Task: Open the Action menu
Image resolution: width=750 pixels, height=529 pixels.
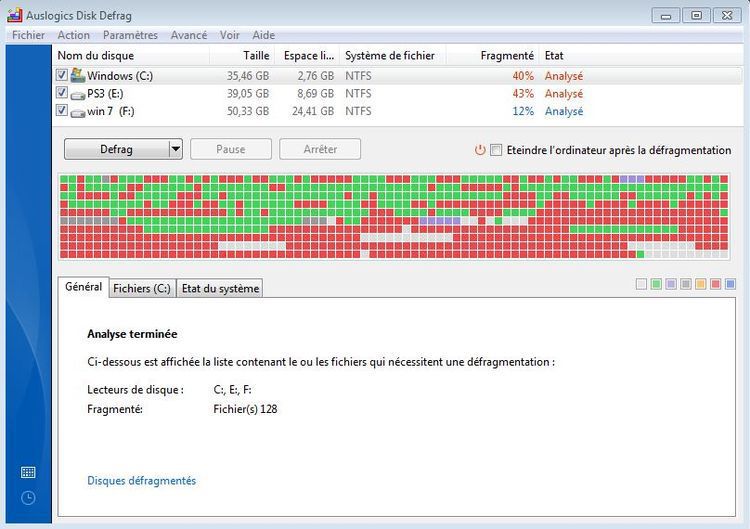Action: 73,35
